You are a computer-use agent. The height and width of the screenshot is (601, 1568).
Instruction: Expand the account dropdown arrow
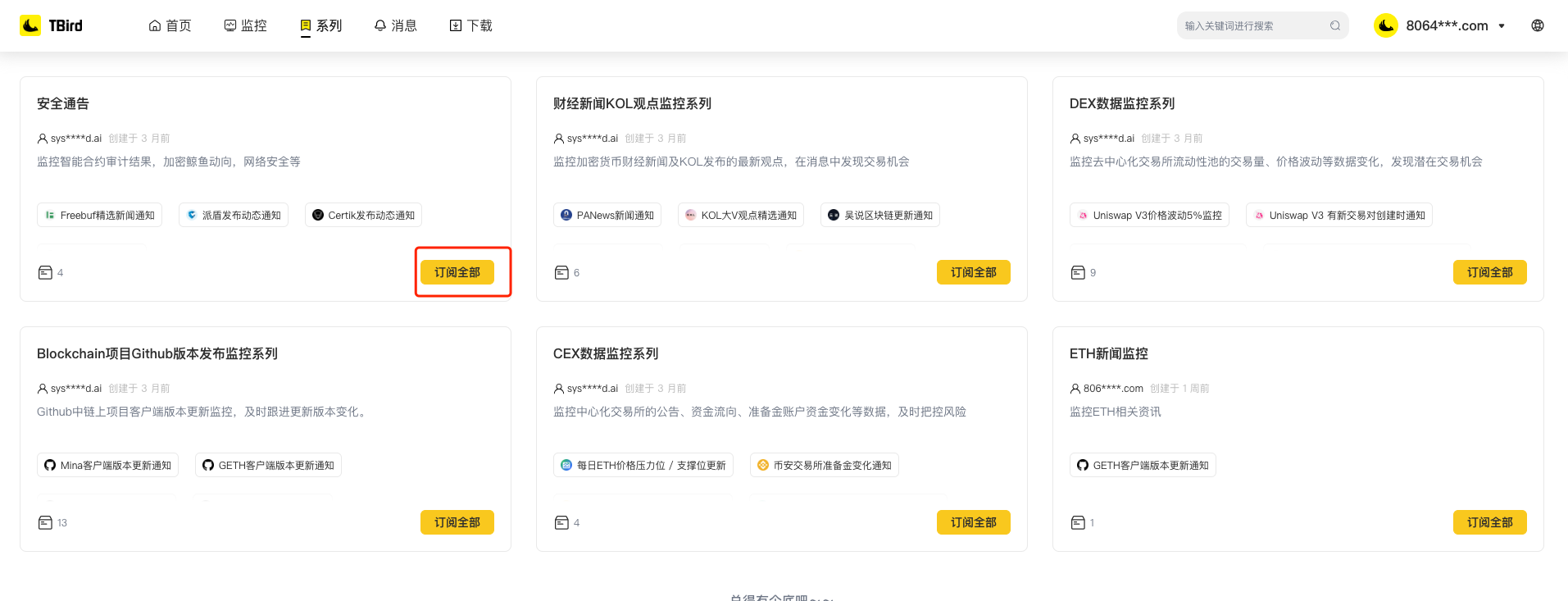1502,26
